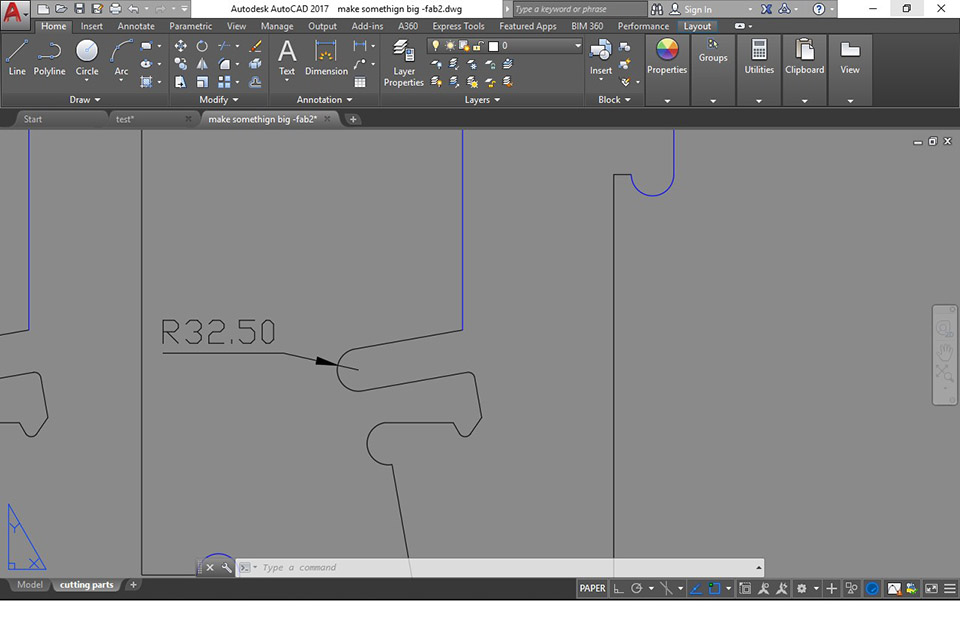This screenshot has width=960, height=620.
Task: Undo last action in quick access toolbar
Action: (133, 9)
